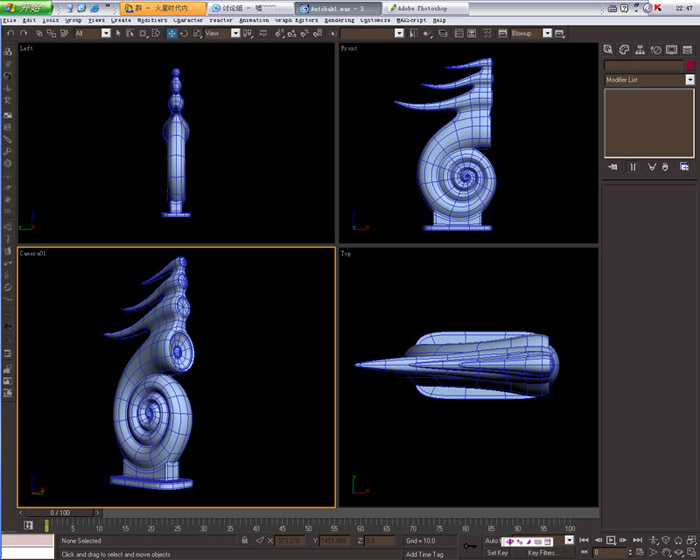Open the Display command panel tab
The height and width of the screenshot is (560, 700).
671,50
